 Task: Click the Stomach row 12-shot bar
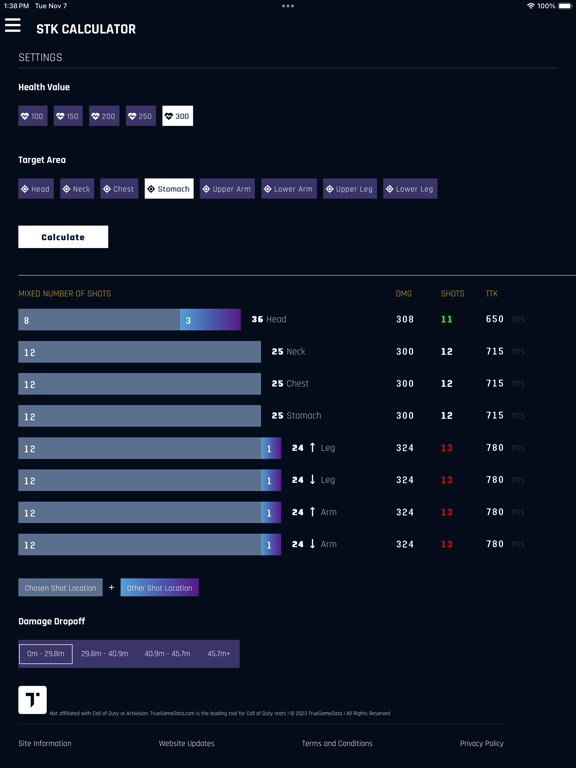pyautogui.click(x=140, y=416)
